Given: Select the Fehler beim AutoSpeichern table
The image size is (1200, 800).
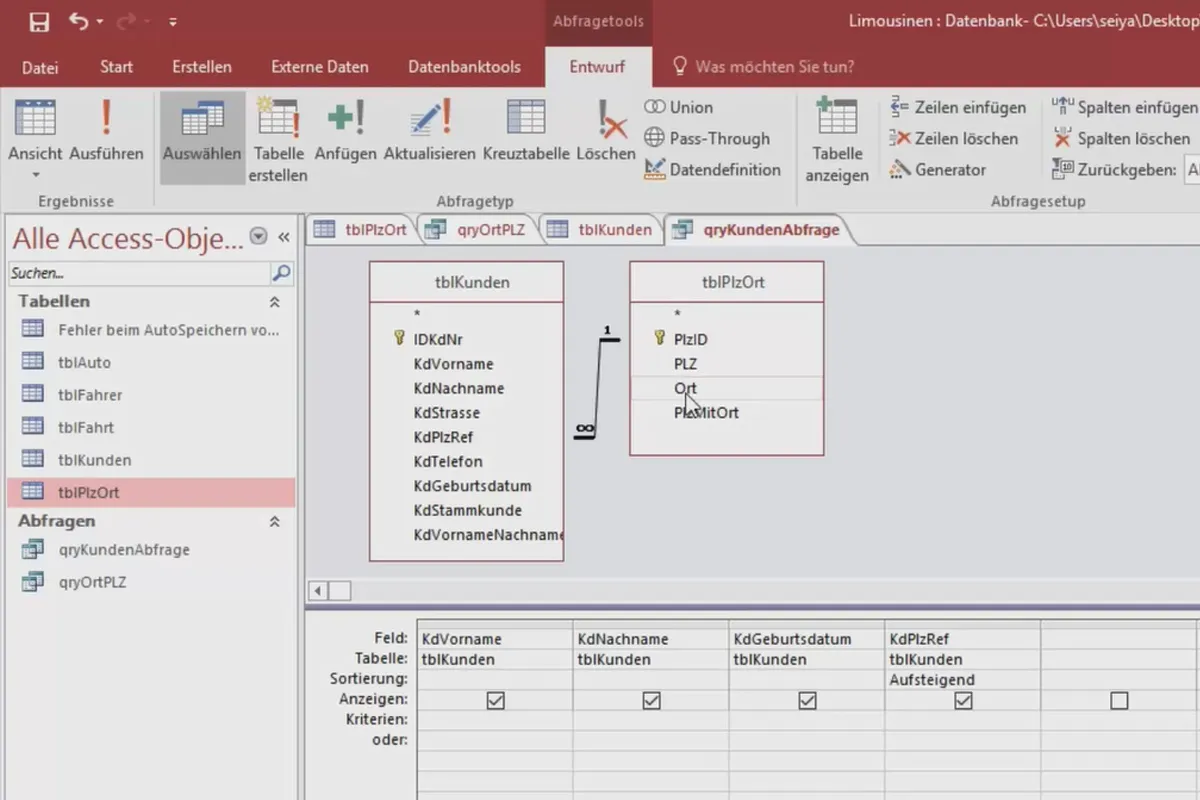Looking at the screenshot, I should click(150, 329).
